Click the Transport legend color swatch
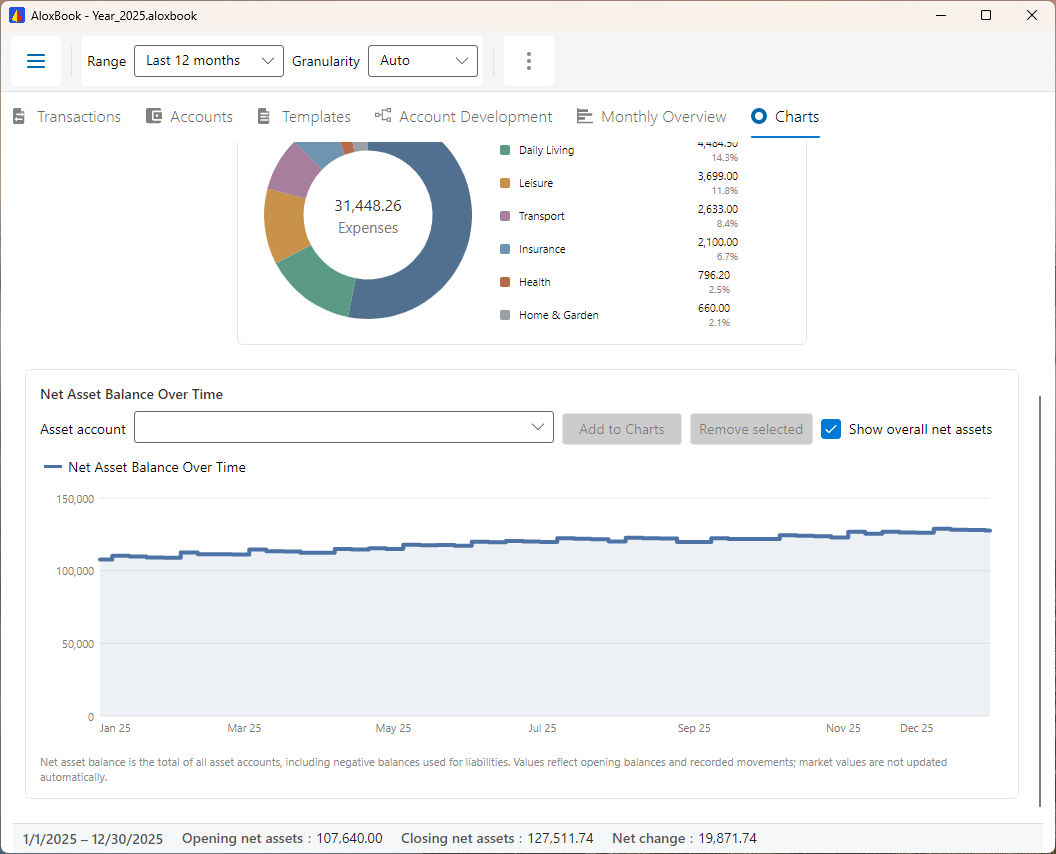This screenshot has width=1056, height=854. coord(505,216)
